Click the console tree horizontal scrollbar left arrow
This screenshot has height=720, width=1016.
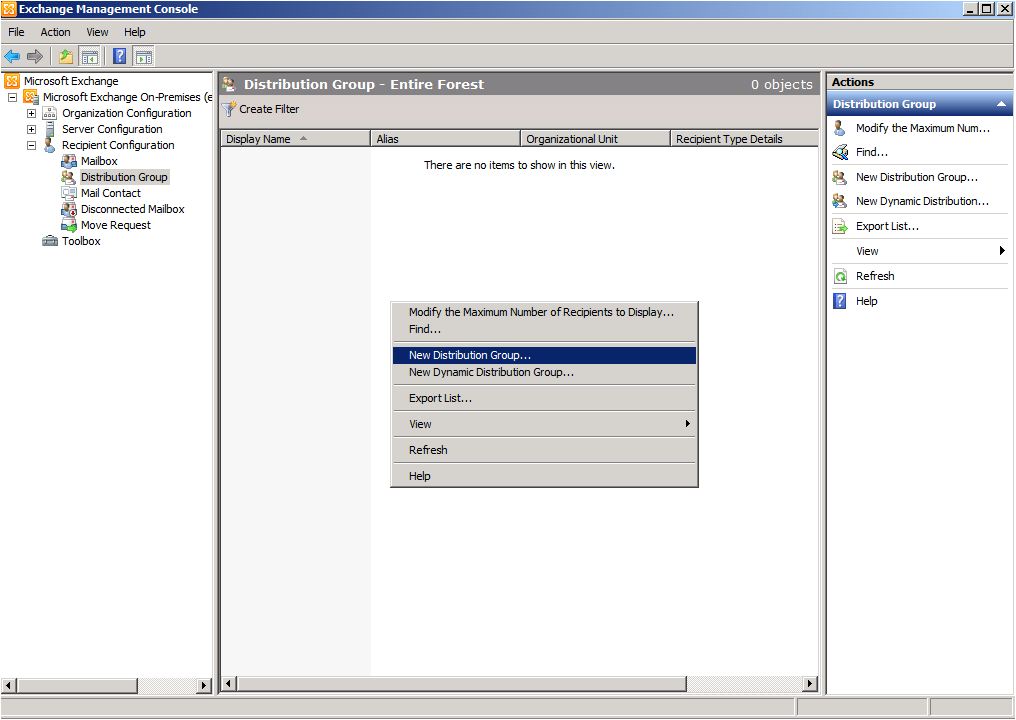coord(9,685)
